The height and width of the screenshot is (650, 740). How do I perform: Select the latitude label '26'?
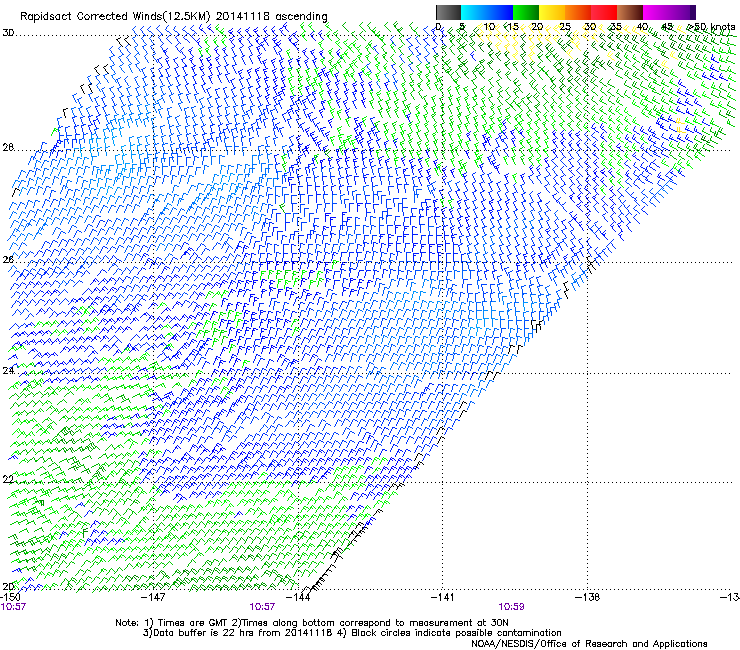(x=8, y=260)
